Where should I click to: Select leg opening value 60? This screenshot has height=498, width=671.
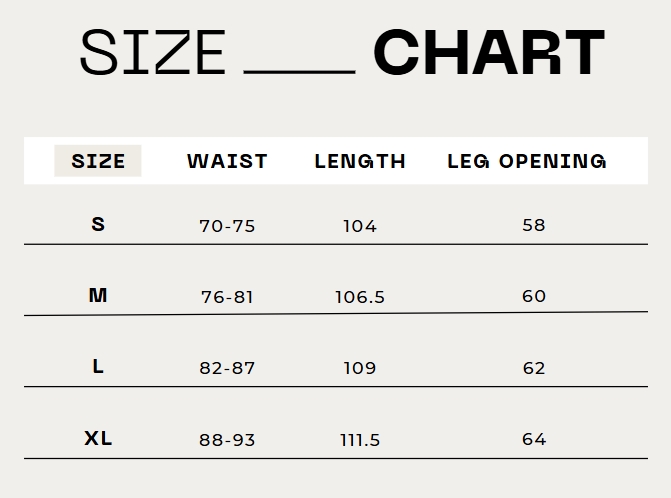tap(534, 296)
